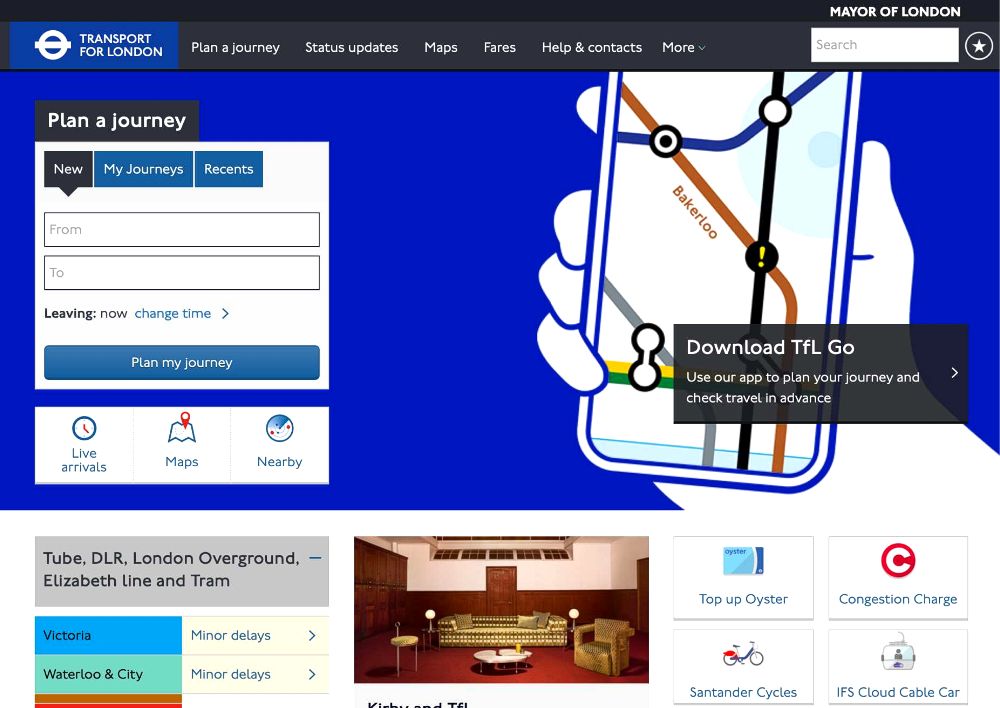Open Nearby radar icon
1000x708 pixels.
tap(279, 428)
